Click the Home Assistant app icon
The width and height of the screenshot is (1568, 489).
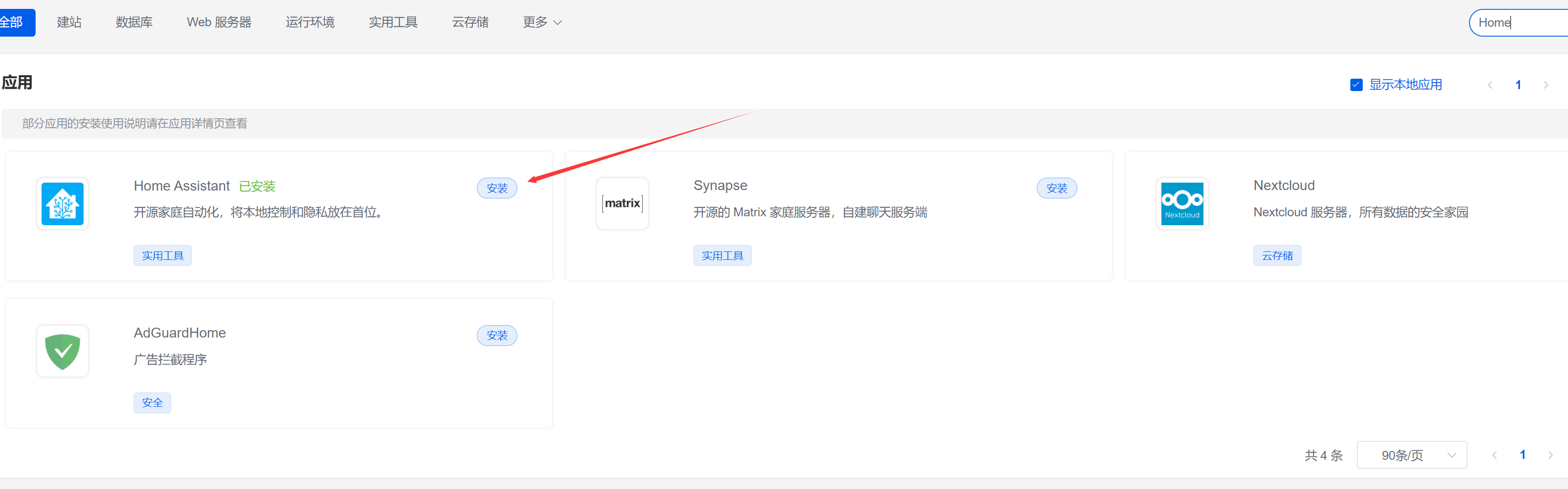pos(63,204)
